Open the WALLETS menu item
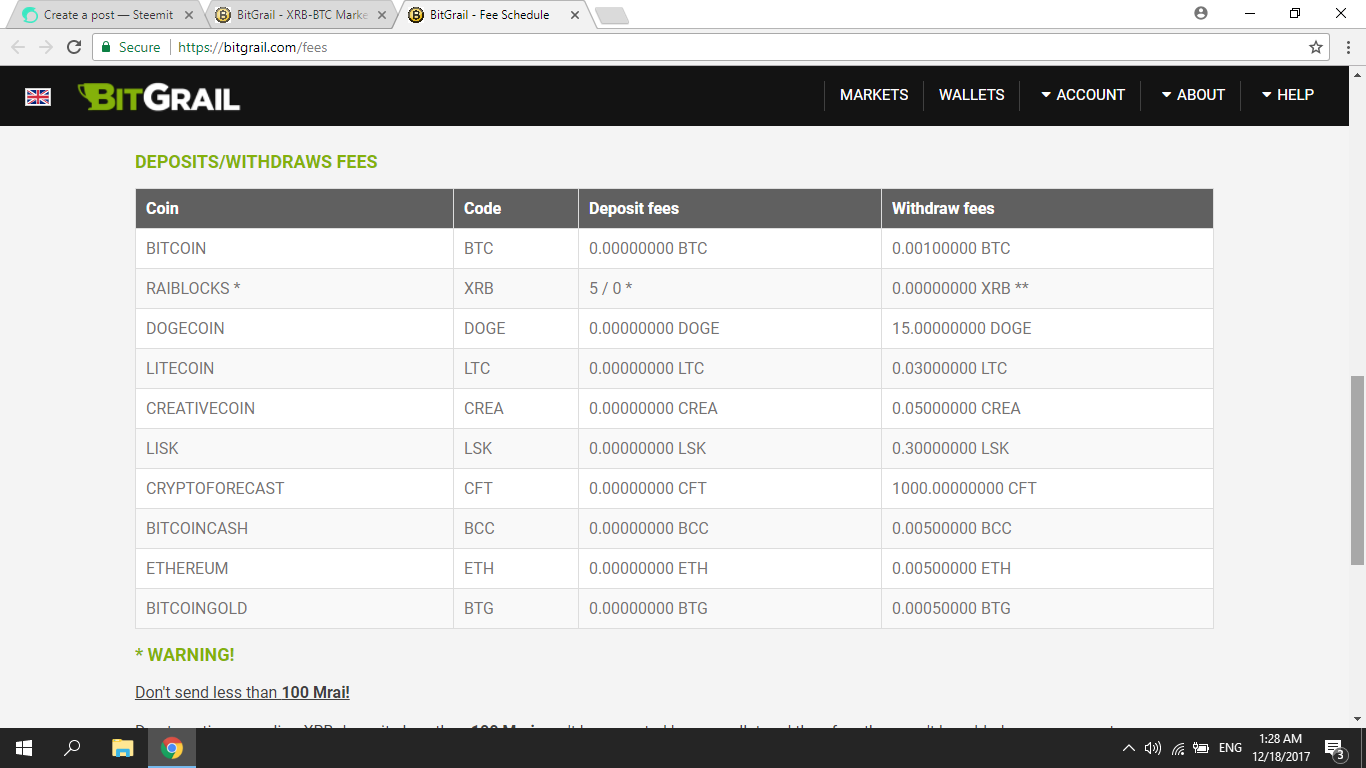 (x=971, y=95)
